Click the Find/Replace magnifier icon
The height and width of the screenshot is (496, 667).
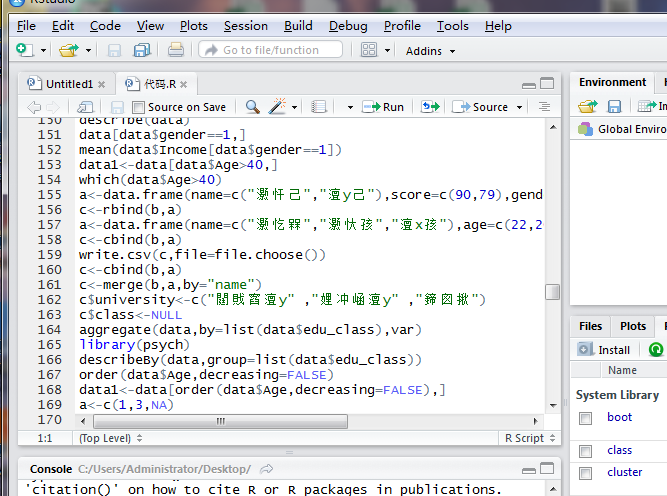pos(253,106)
